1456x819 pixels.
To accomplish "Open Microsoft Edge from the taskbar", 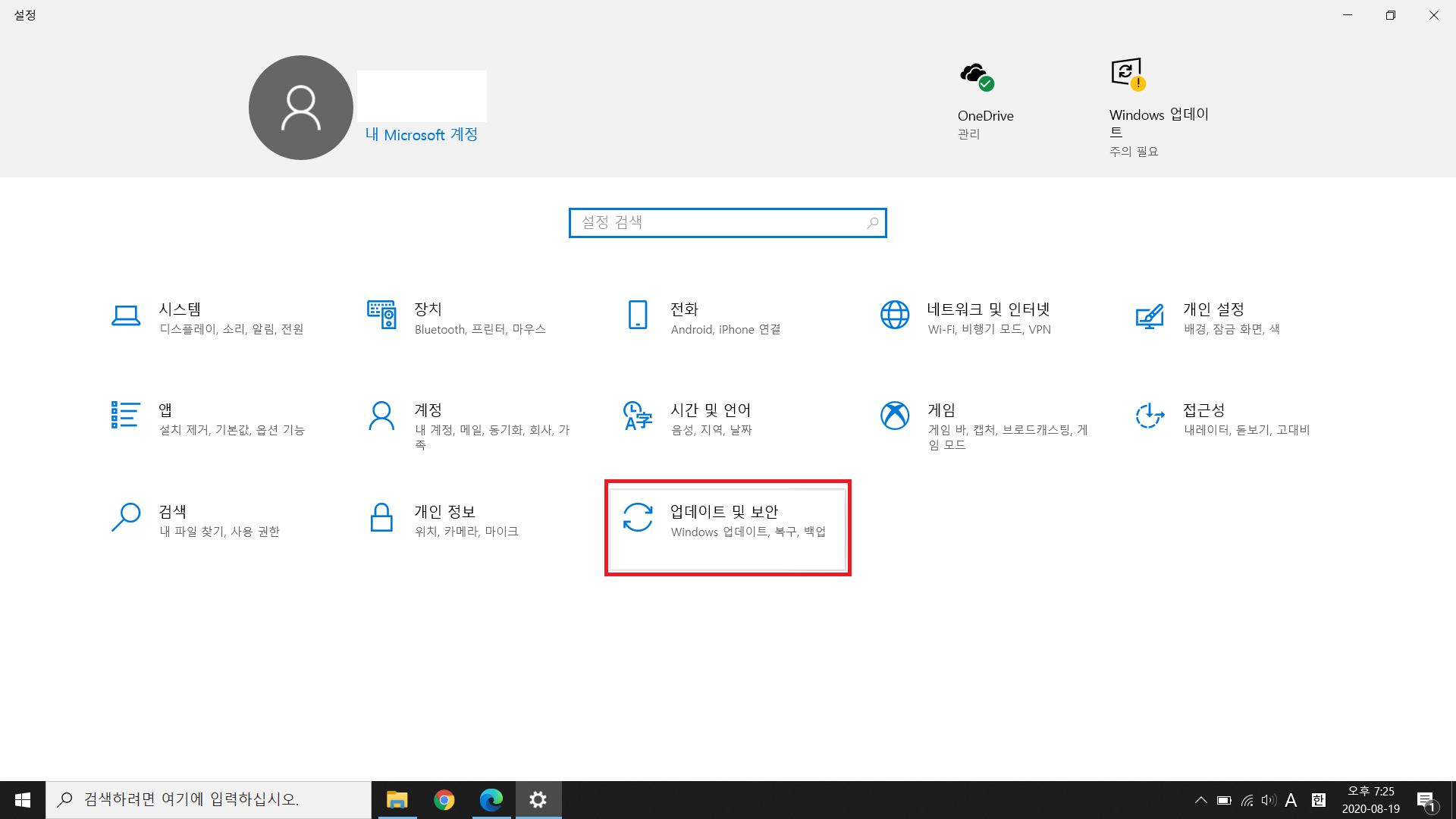I will tap(491, 800).
